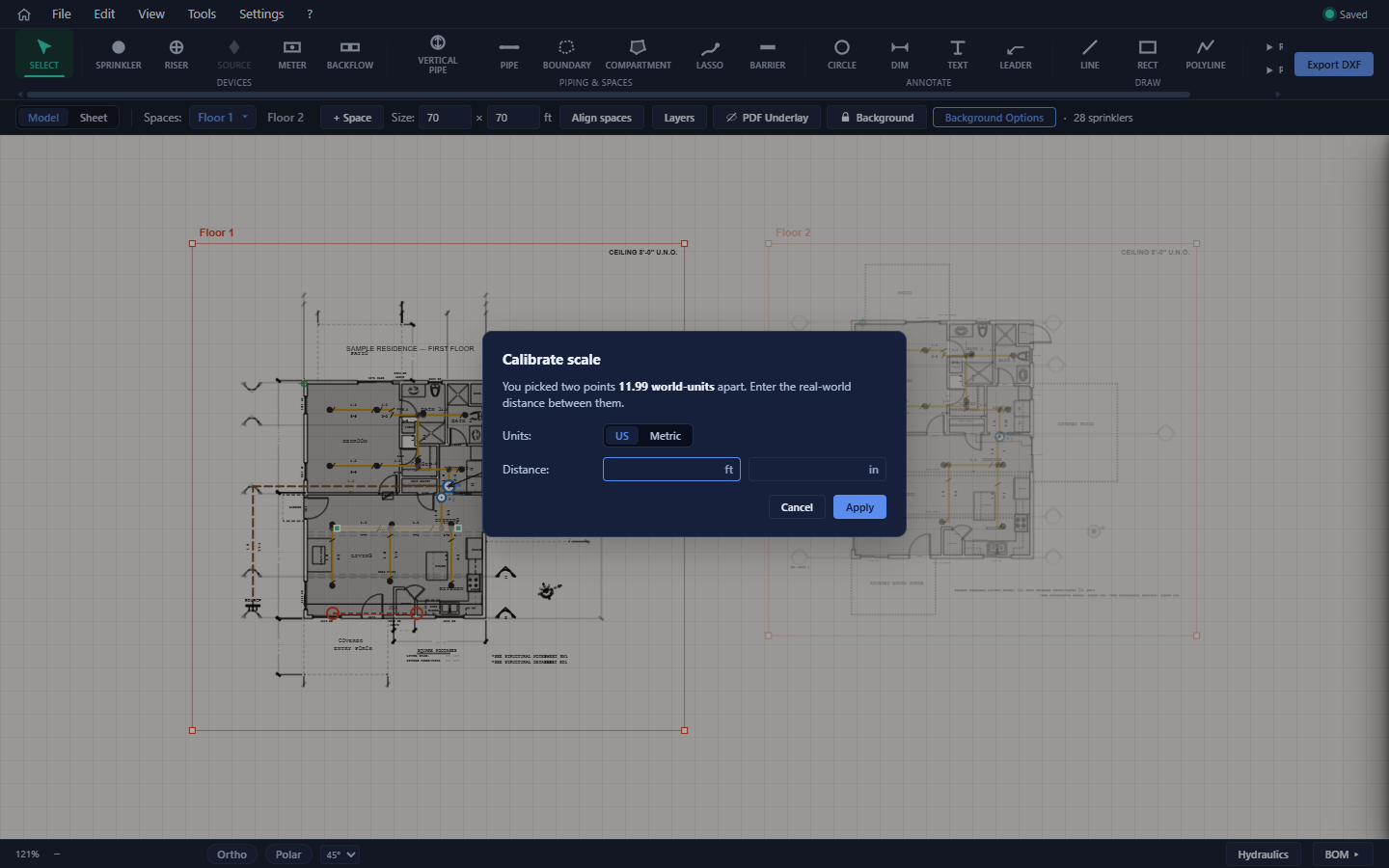Open the File menu
The height and width of the screenshot is (868, 1389).
(62, 14)
